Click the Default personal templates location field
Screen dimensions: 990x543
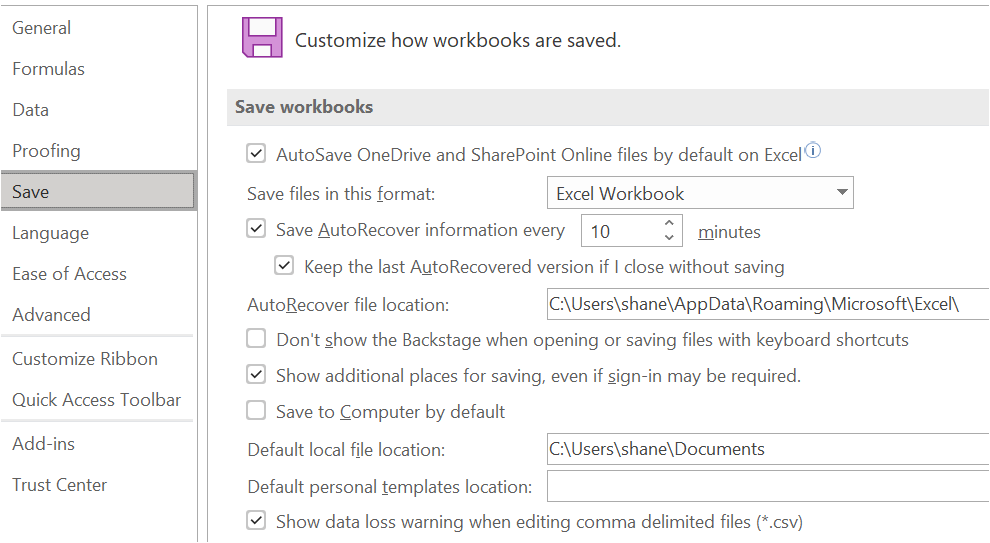[x=768, y=486]
